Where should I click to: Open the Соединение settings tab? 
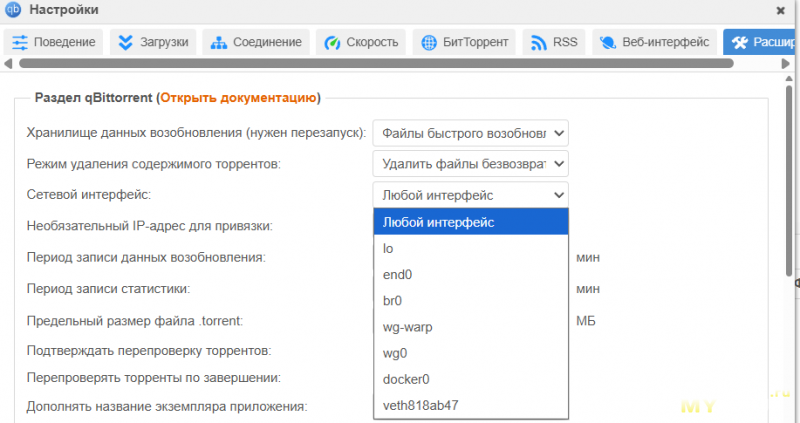[x=256, y=42]
